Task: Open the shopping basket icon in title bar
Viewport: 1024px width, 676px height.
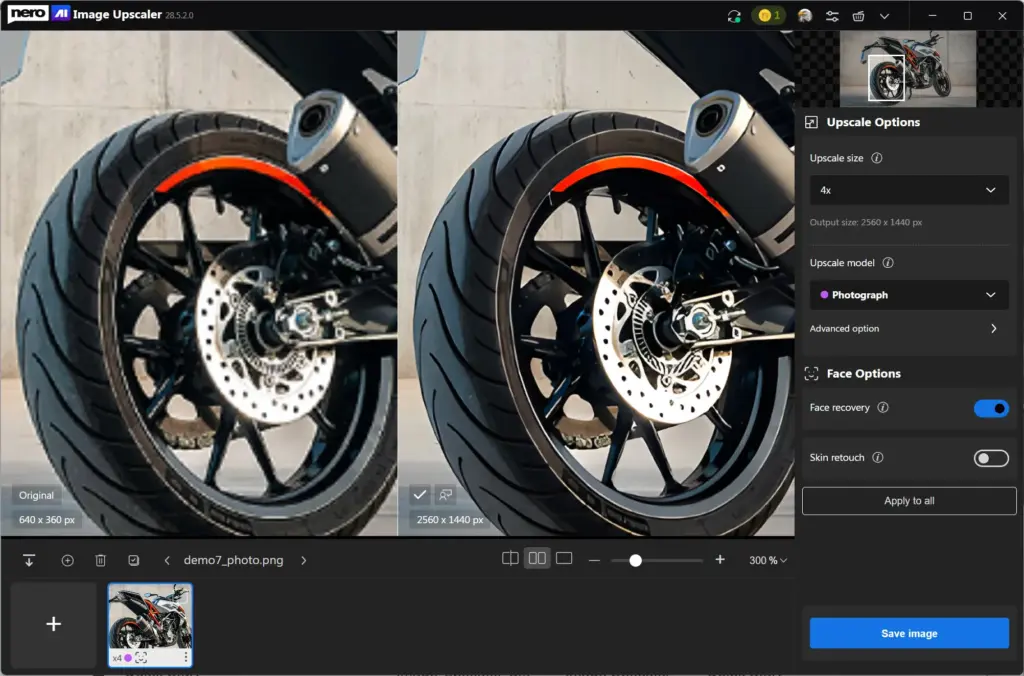Action: point(860,16)
